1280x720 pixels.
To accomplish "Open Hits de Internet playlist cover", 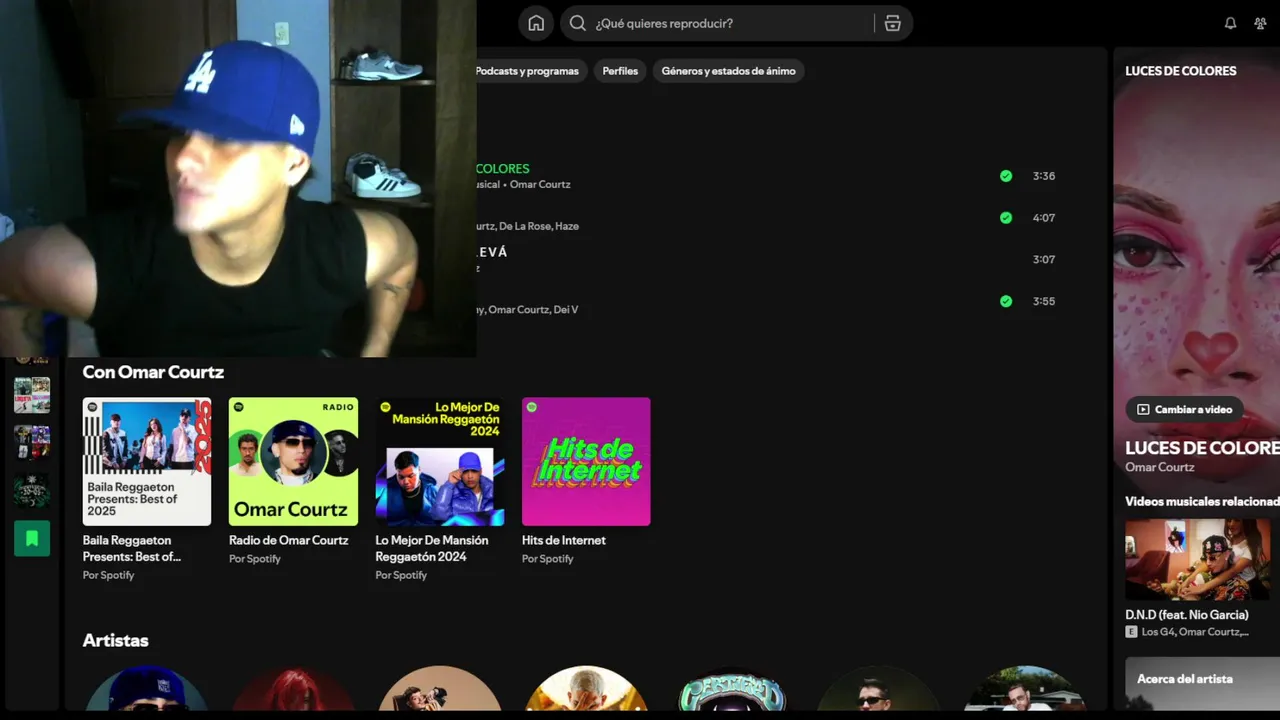I will pos(586,462).
